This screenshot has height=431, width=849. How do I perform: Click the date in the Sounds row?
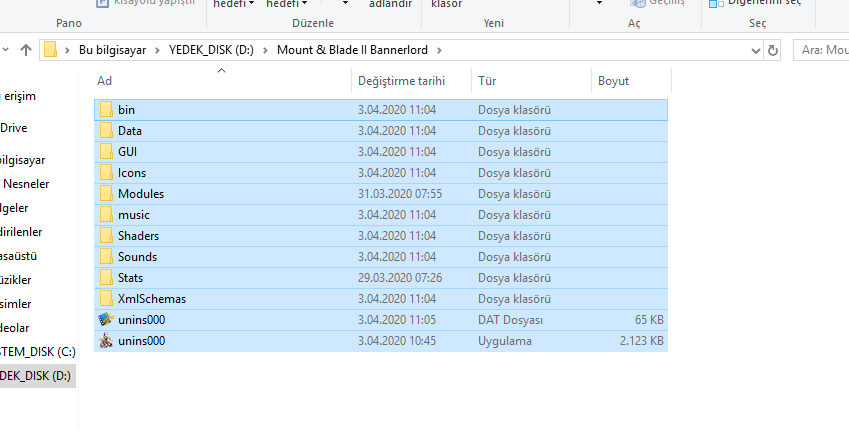397,257
